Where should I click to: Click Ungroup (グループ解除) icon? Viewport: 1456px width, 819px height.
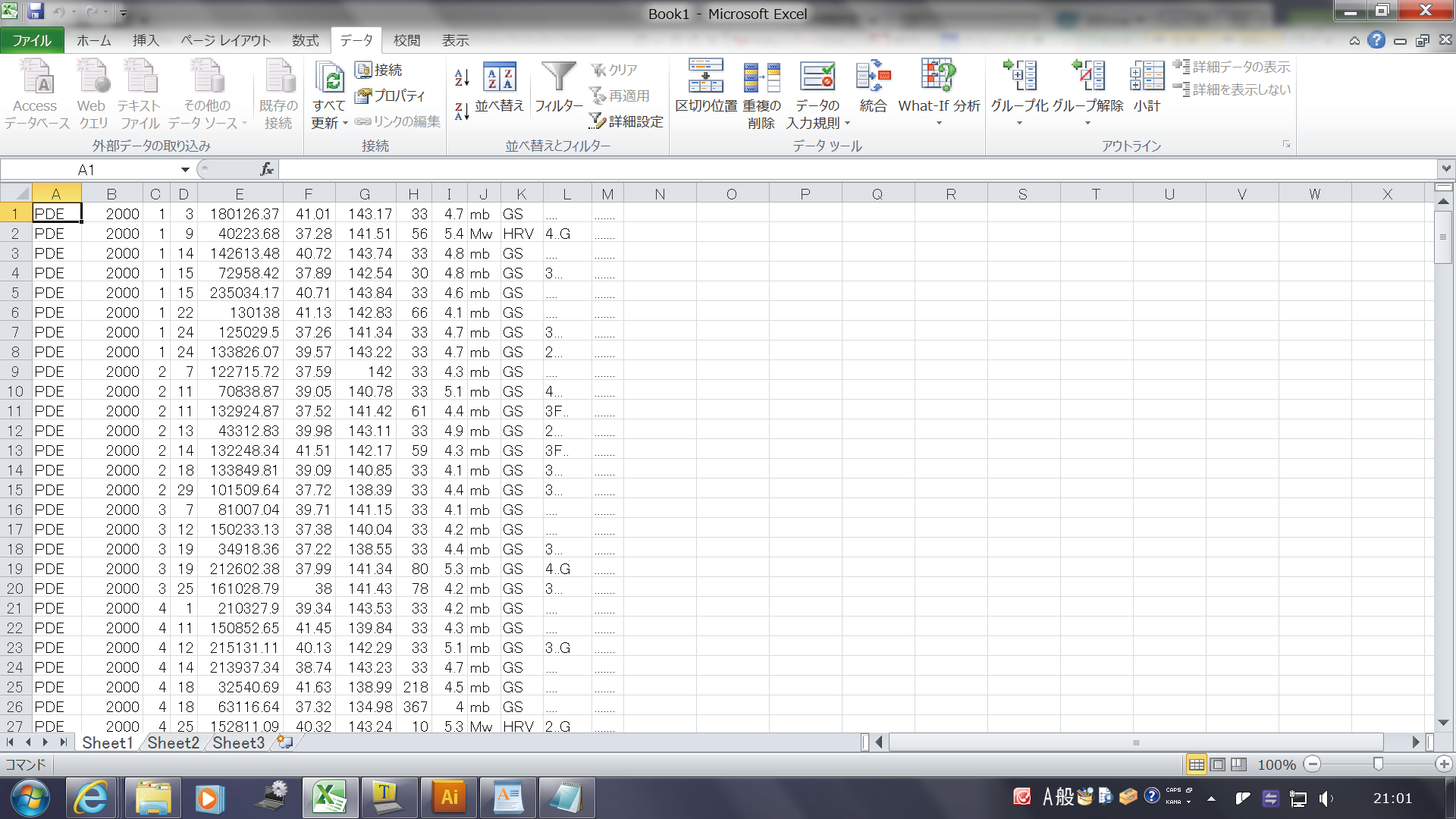pyautogui.click(x=1088, y=77)
